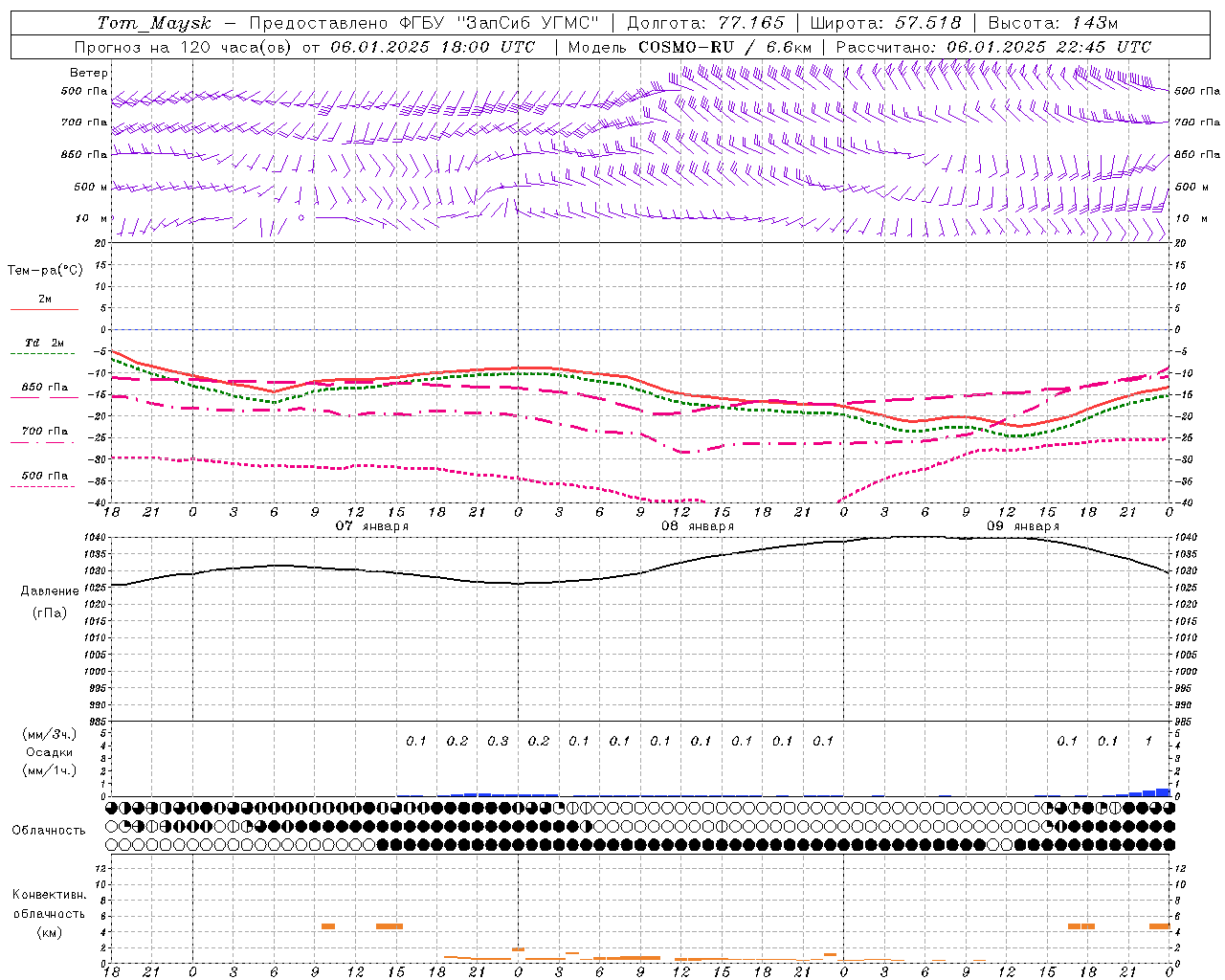This screenshot has height=980, width=1225.
Task: Click the Рассчитано 22:45 UTC computed time
Action: coord(993,47)
